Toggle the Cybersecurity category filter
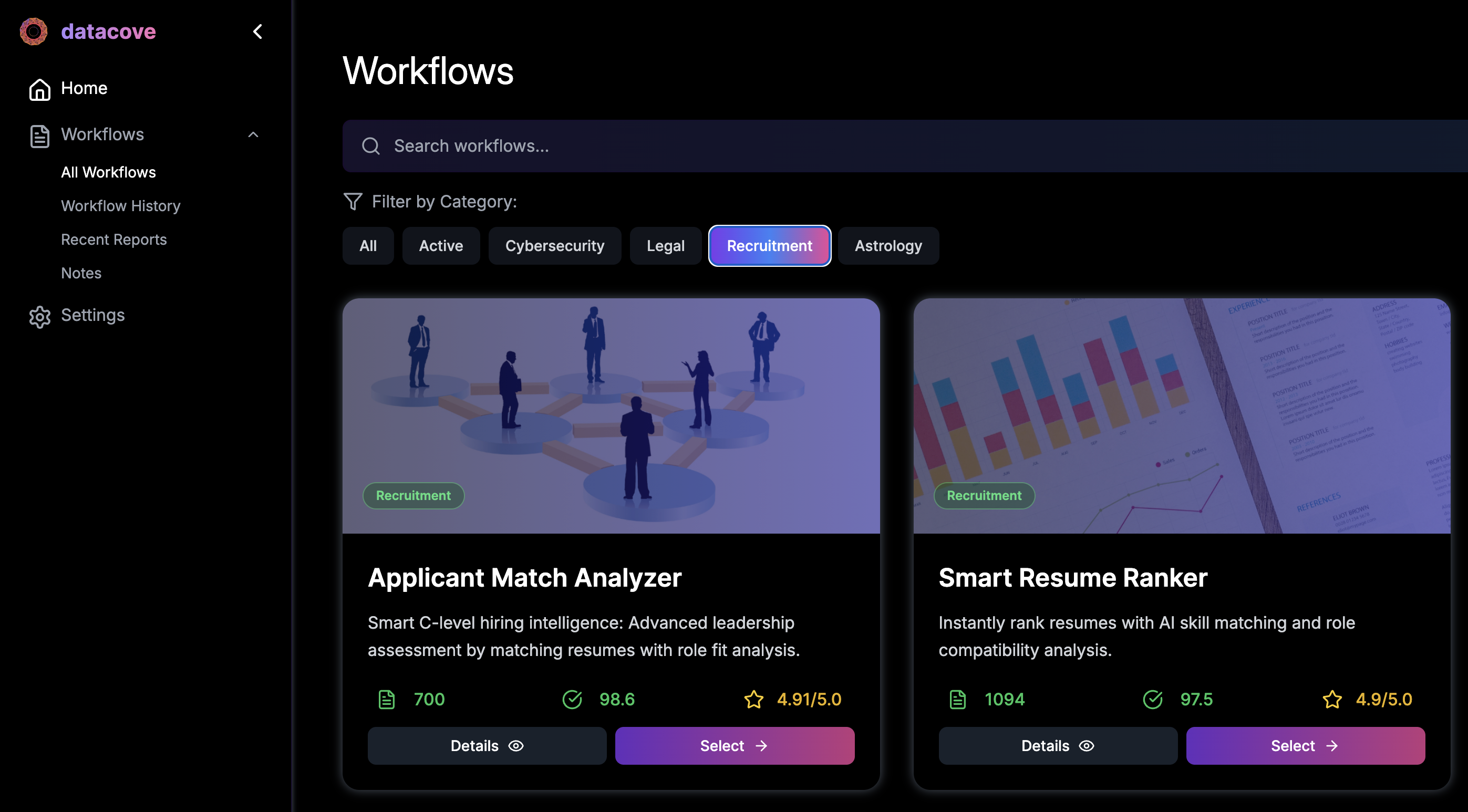The image size is (1468, 812). tap(554, 246)
